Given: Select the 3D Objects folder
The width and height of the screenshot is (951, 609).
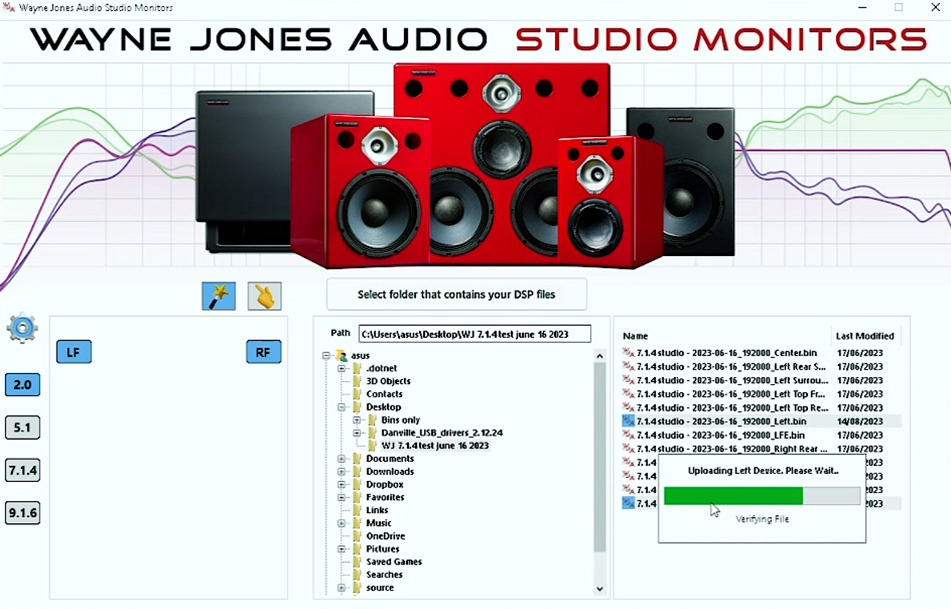Looking at the screenshot, I should click(388, 381).
